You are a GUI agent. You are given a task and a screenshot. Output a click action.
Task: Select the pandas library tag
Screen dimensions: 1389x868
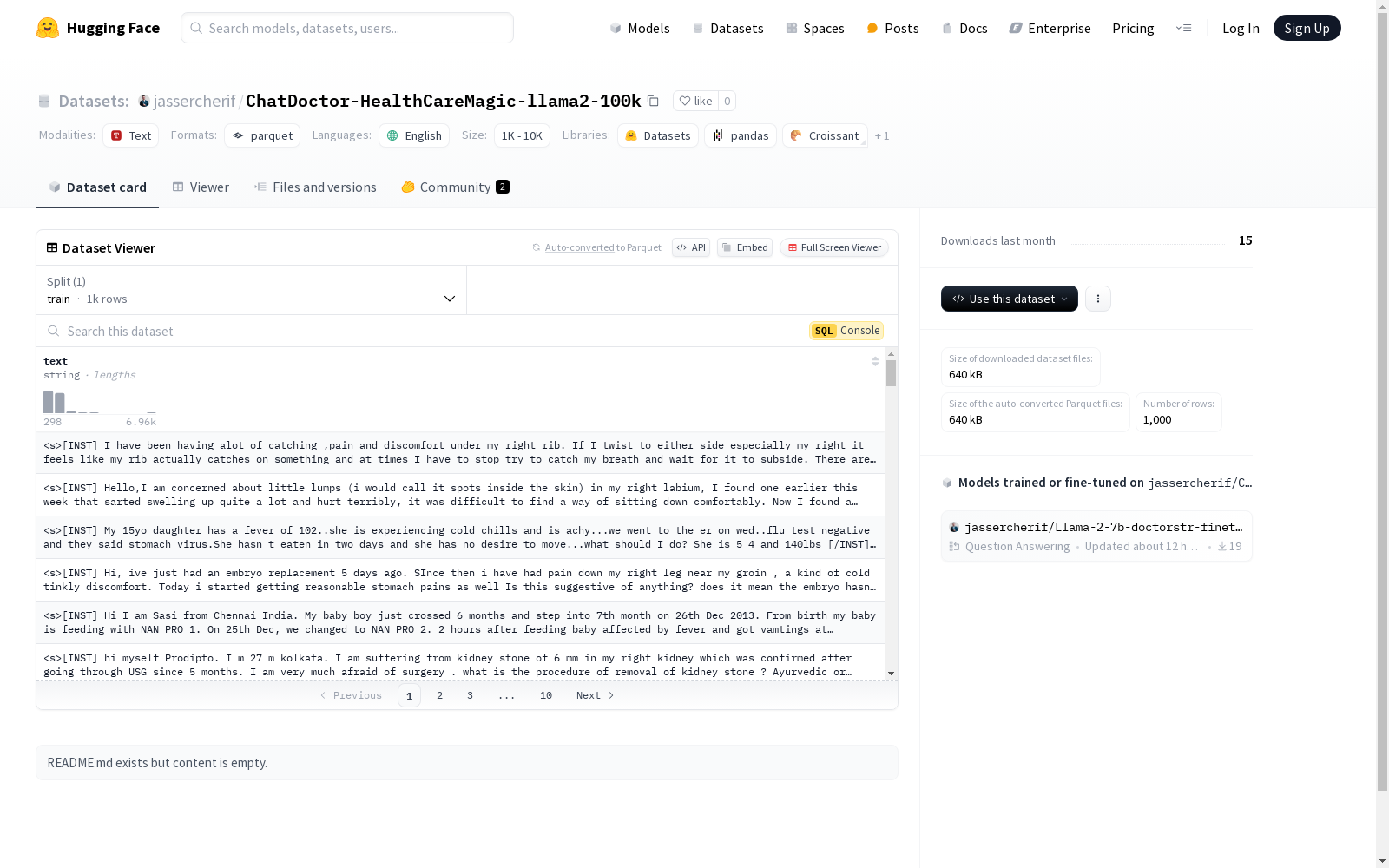coord(741,135)
